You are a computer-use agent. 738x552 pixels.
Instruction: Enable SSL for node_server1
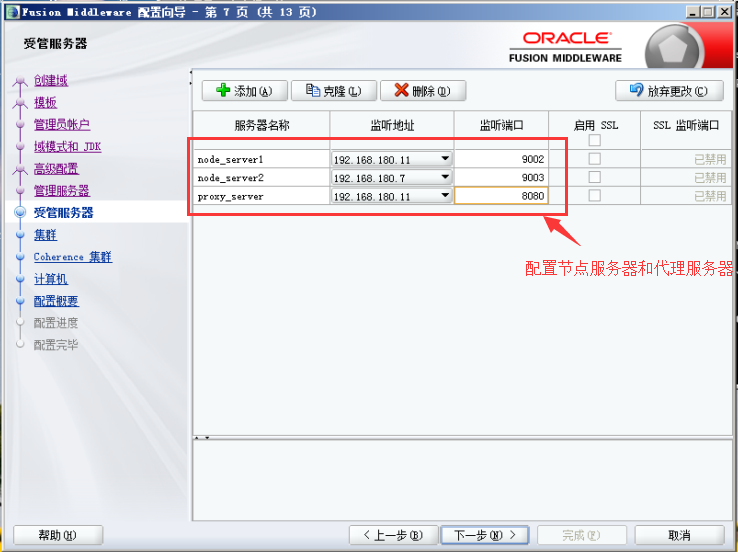(x=594, y=159)
